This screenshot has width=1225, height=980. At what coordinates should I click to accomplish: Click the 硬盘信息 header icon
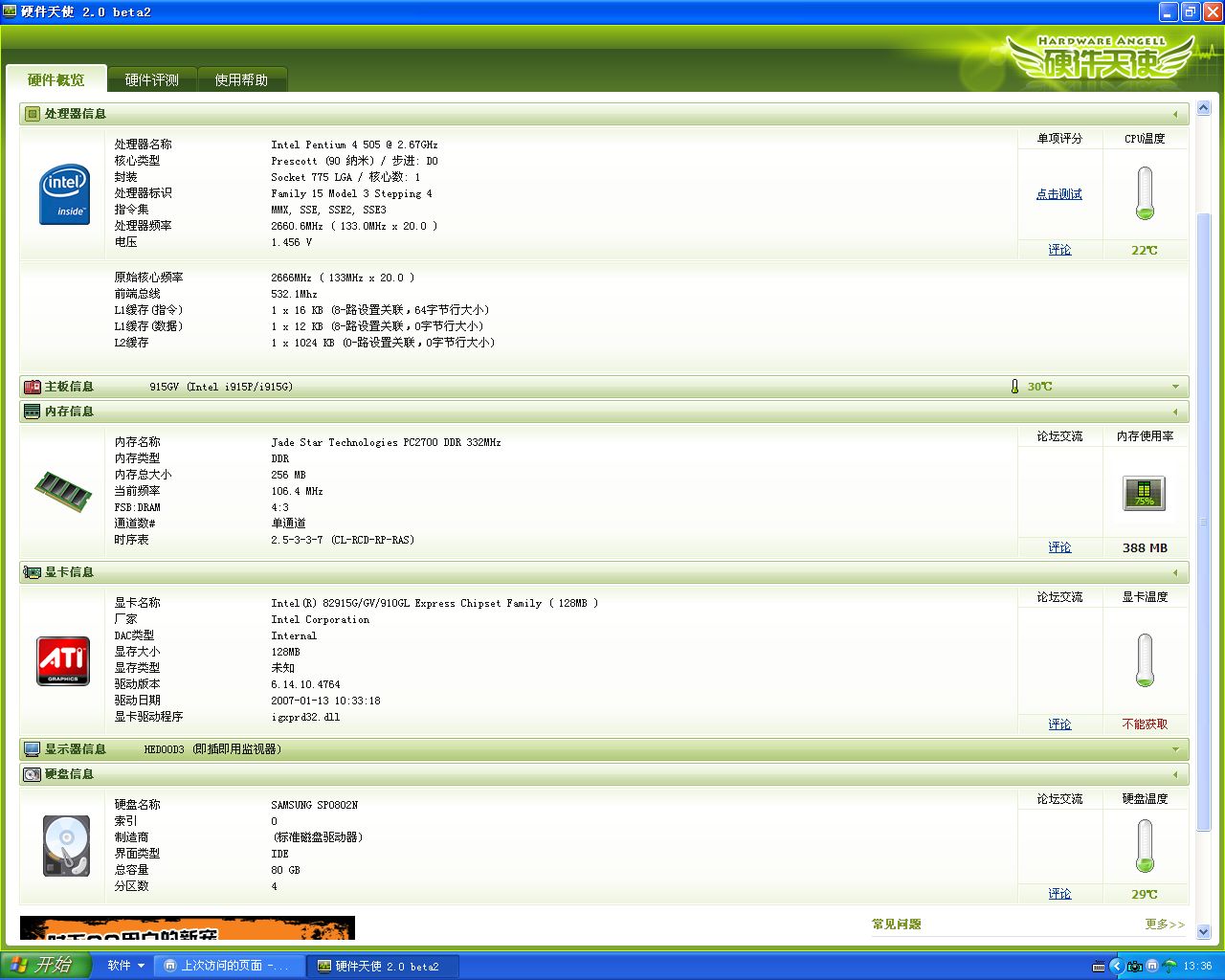pos(33,774)
